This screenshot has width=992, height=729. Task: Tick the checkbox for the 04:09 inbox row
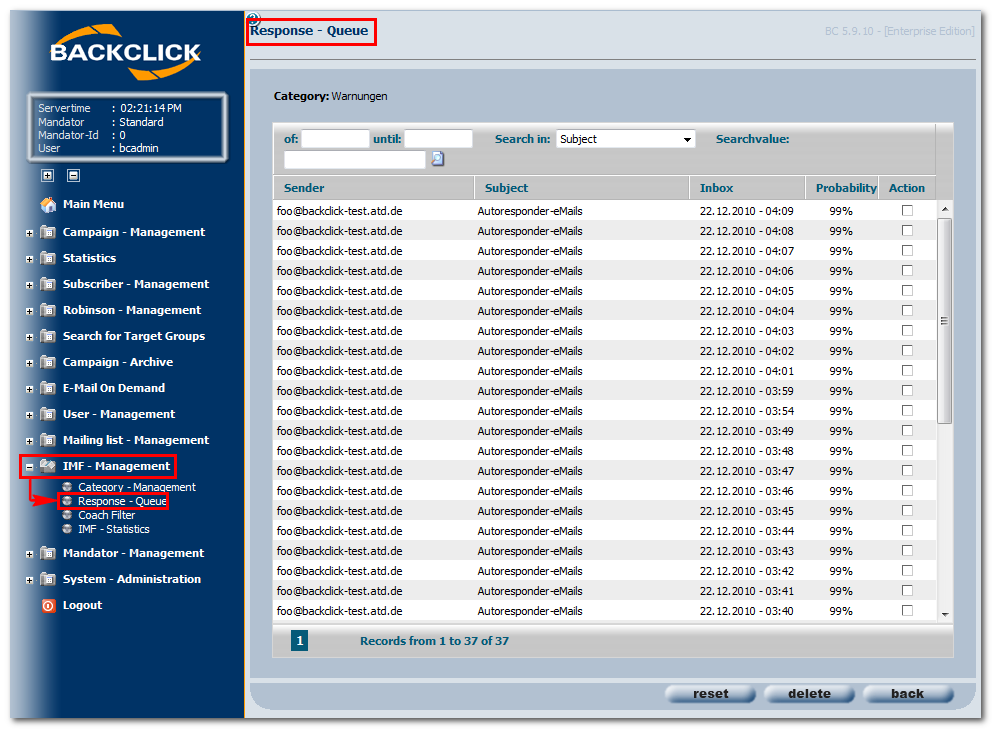907,211
